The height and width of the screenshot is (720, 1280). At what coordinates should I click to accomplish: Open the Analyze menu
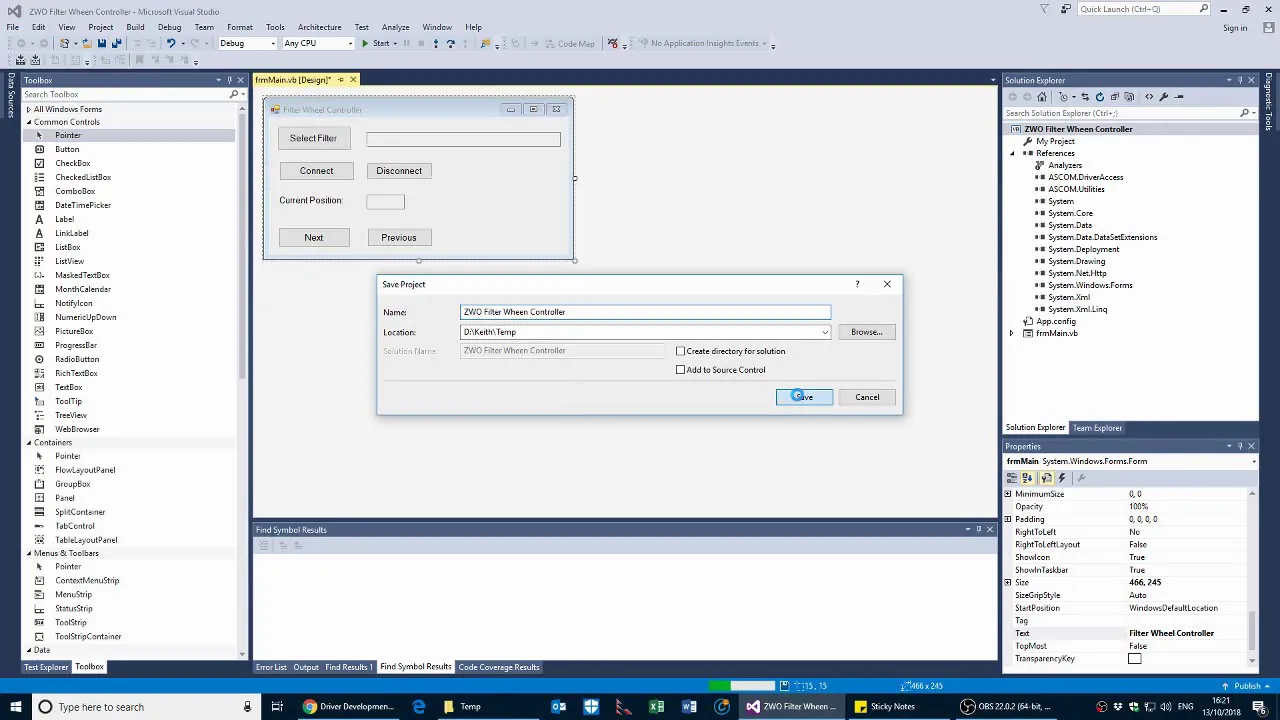(x=395, y=27)
